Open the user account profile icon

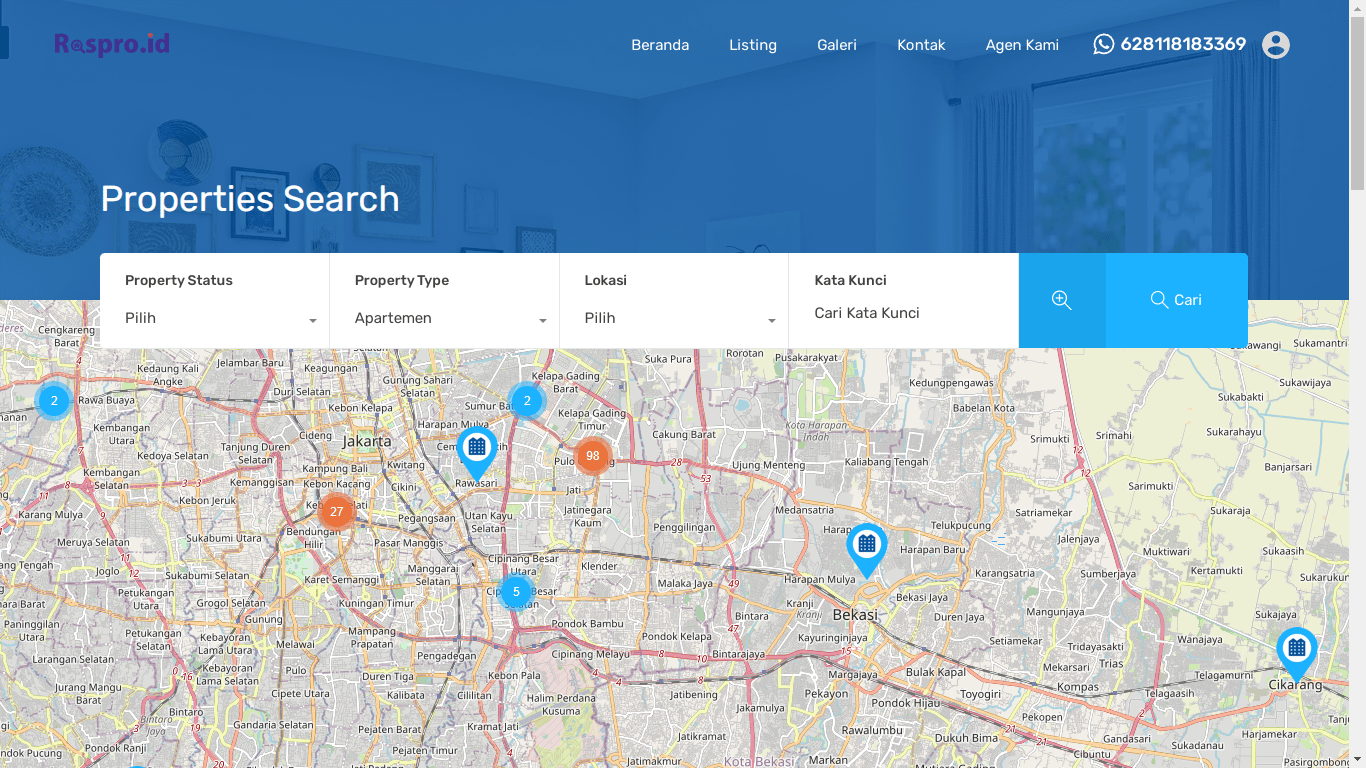click(1275, 45)
